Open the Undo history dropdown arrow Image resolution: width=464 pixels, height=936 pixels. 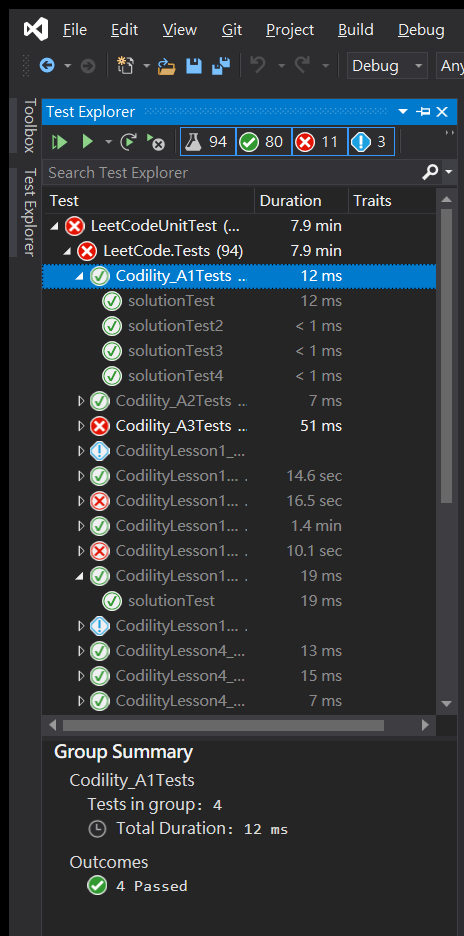[281, 66]
